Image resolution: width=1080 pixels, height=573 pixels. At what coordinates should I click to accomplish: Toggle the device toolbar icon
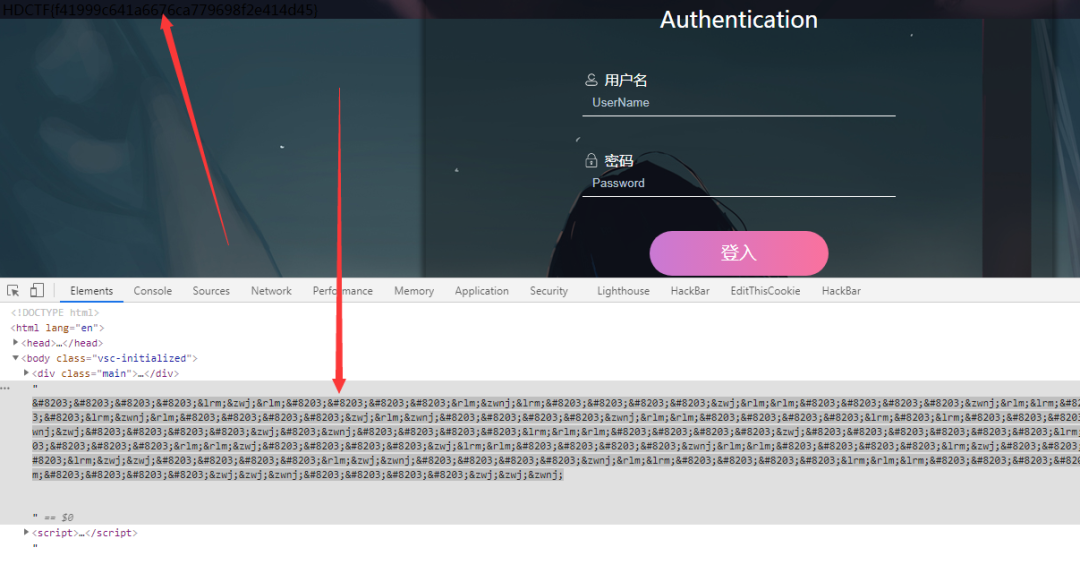tap(37, 291)
